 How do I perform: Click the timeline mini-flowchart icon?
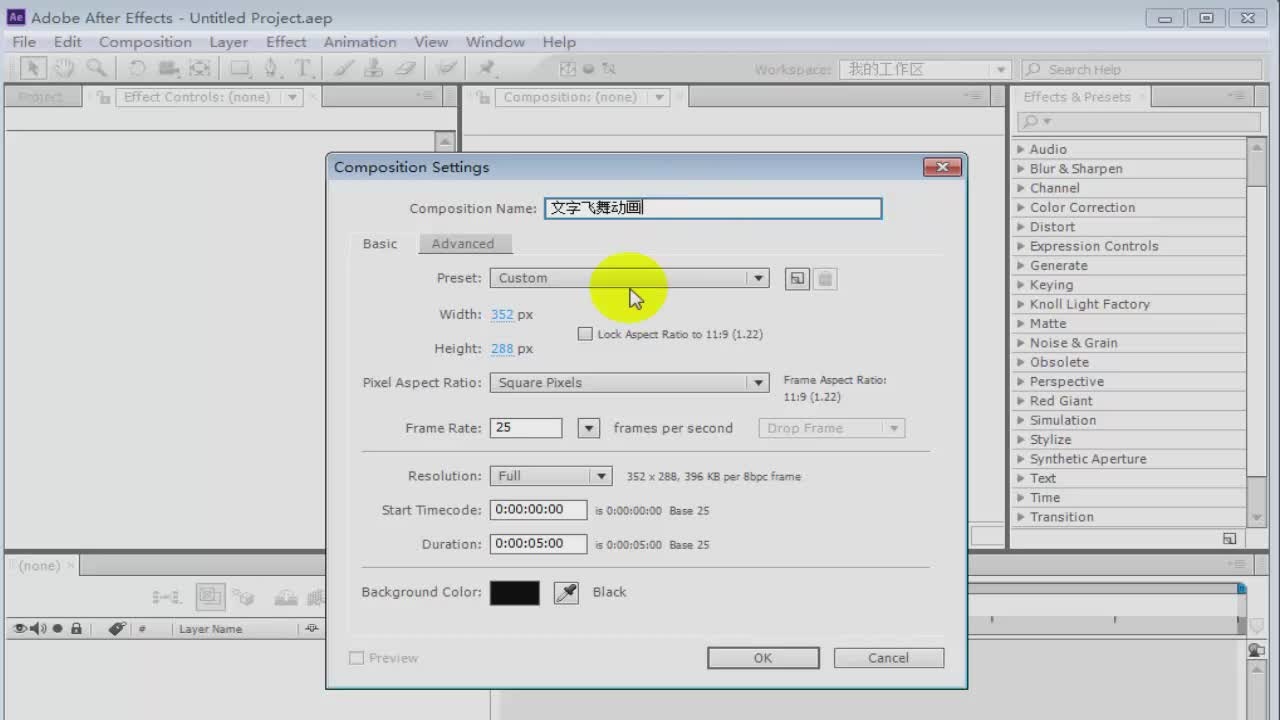point(166,597)
